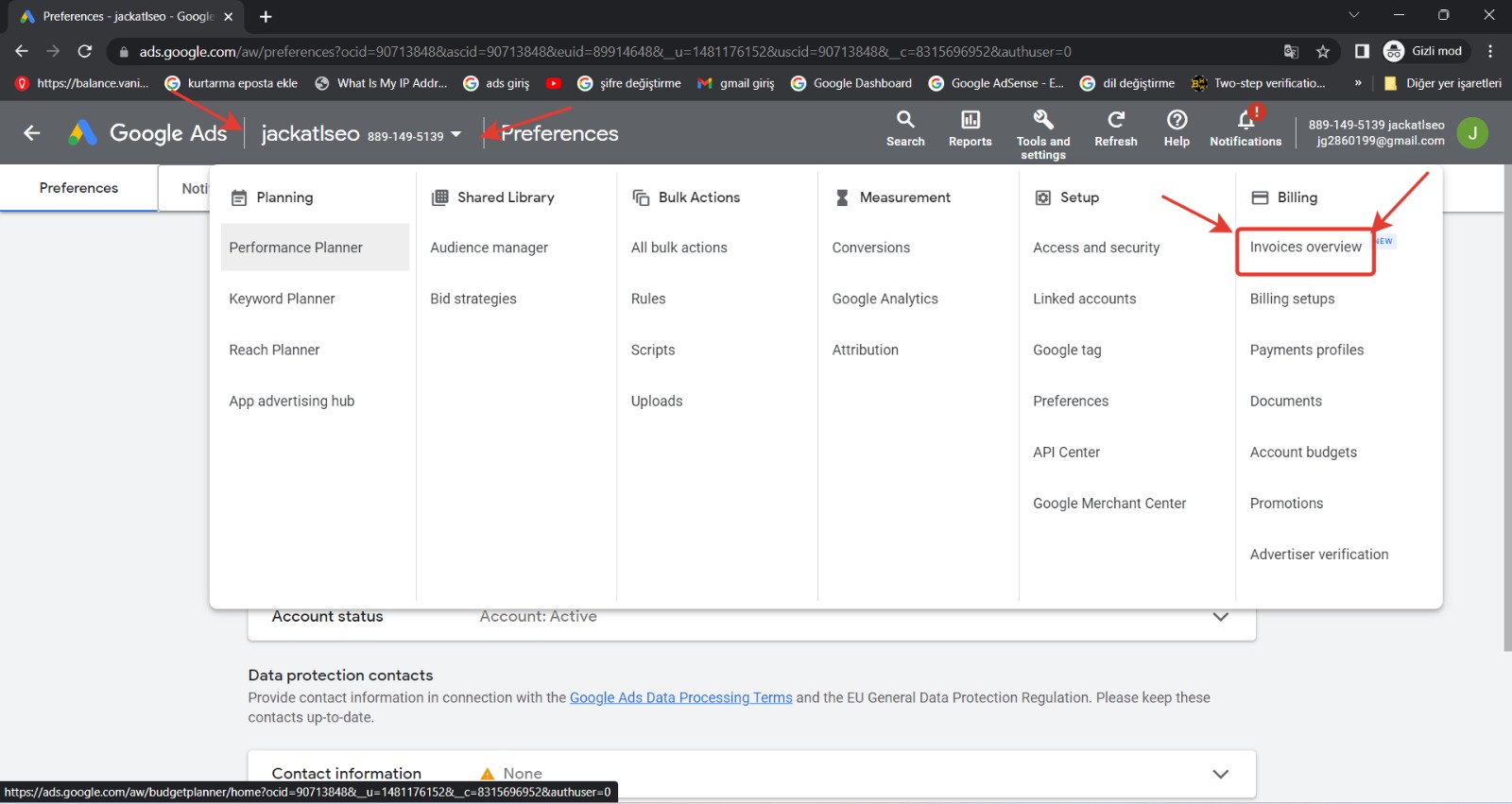Screen dimensions: 1512x804
Task: Open Keyword Planner
Action: 282,299
